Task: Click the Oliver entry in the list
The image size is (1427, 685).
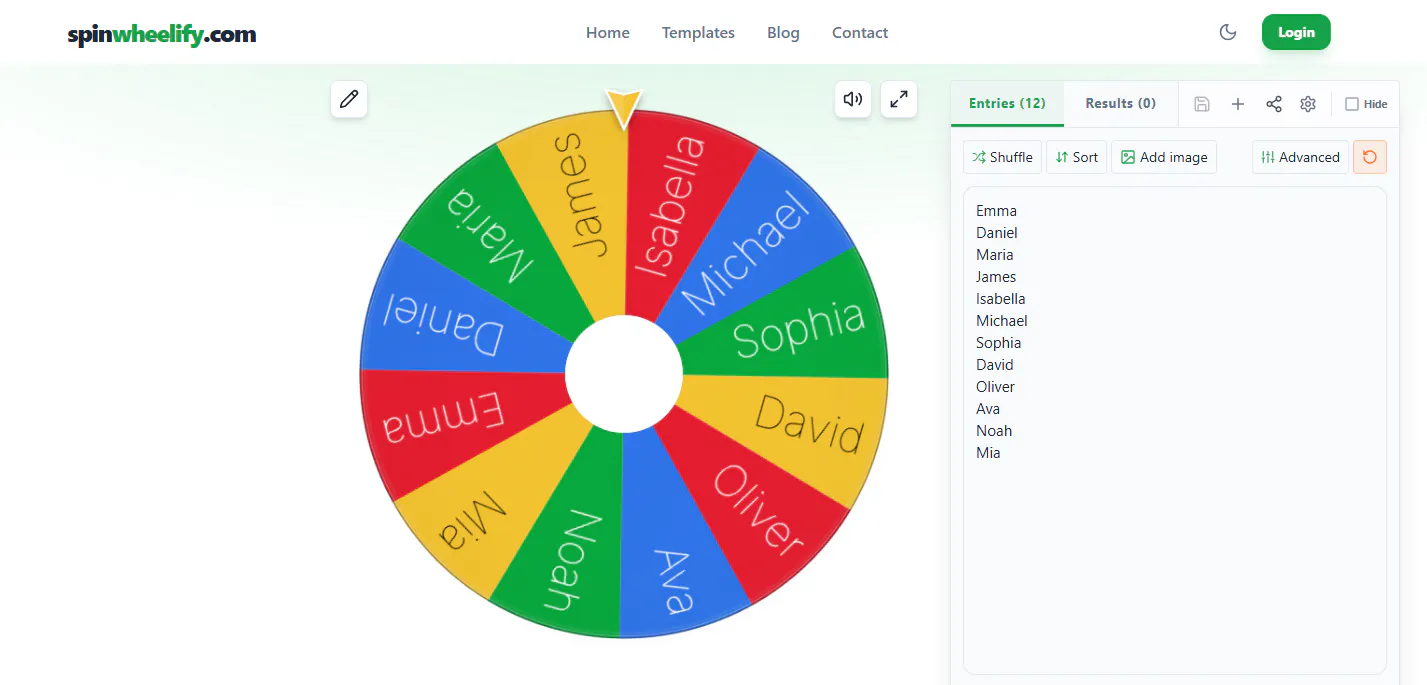Action: [995, 387]
